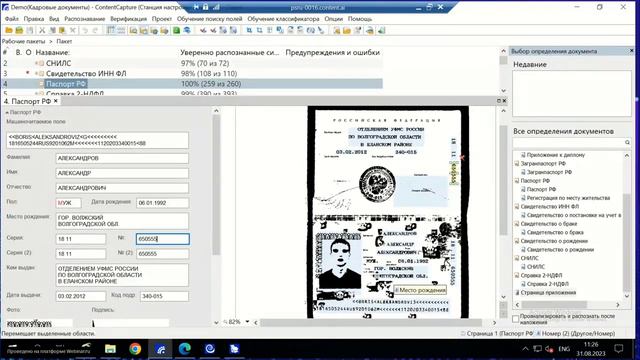Close the '4. Паспорт РФ' tab

point(56,101)
